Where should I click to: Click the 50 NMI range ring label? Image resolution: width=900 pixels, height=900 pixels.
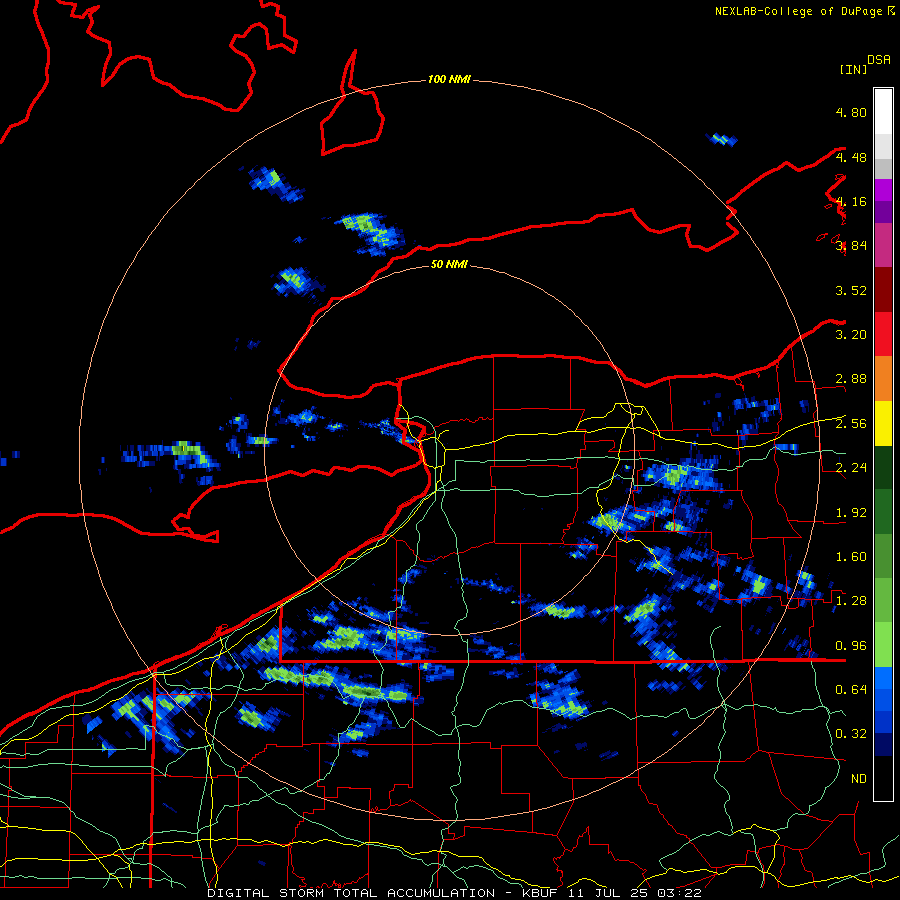[x=449, y=264]
